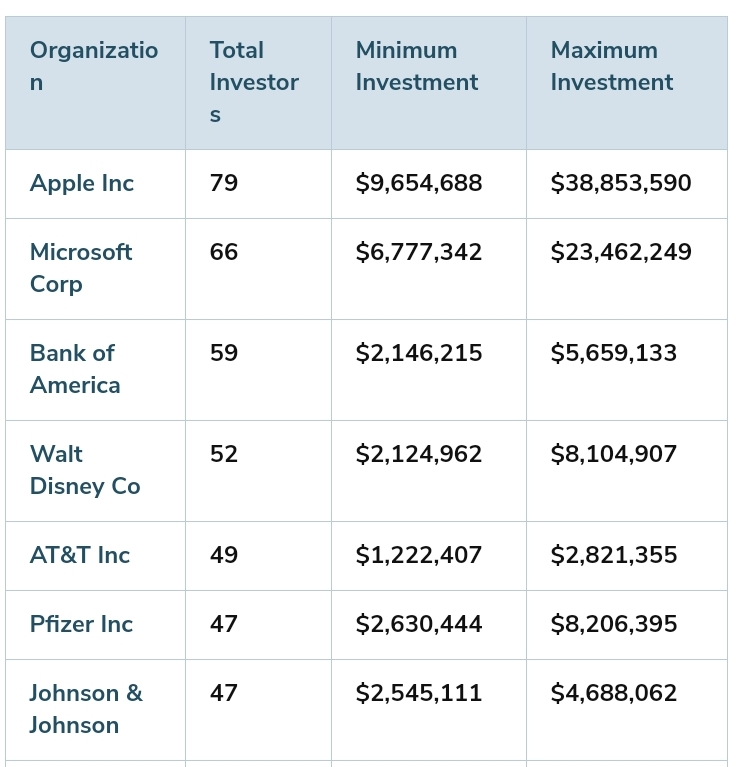Select Microsoft's minimum investment $6,777,342
The width and height of the screenshot is (736, 767).
point(418,252)
